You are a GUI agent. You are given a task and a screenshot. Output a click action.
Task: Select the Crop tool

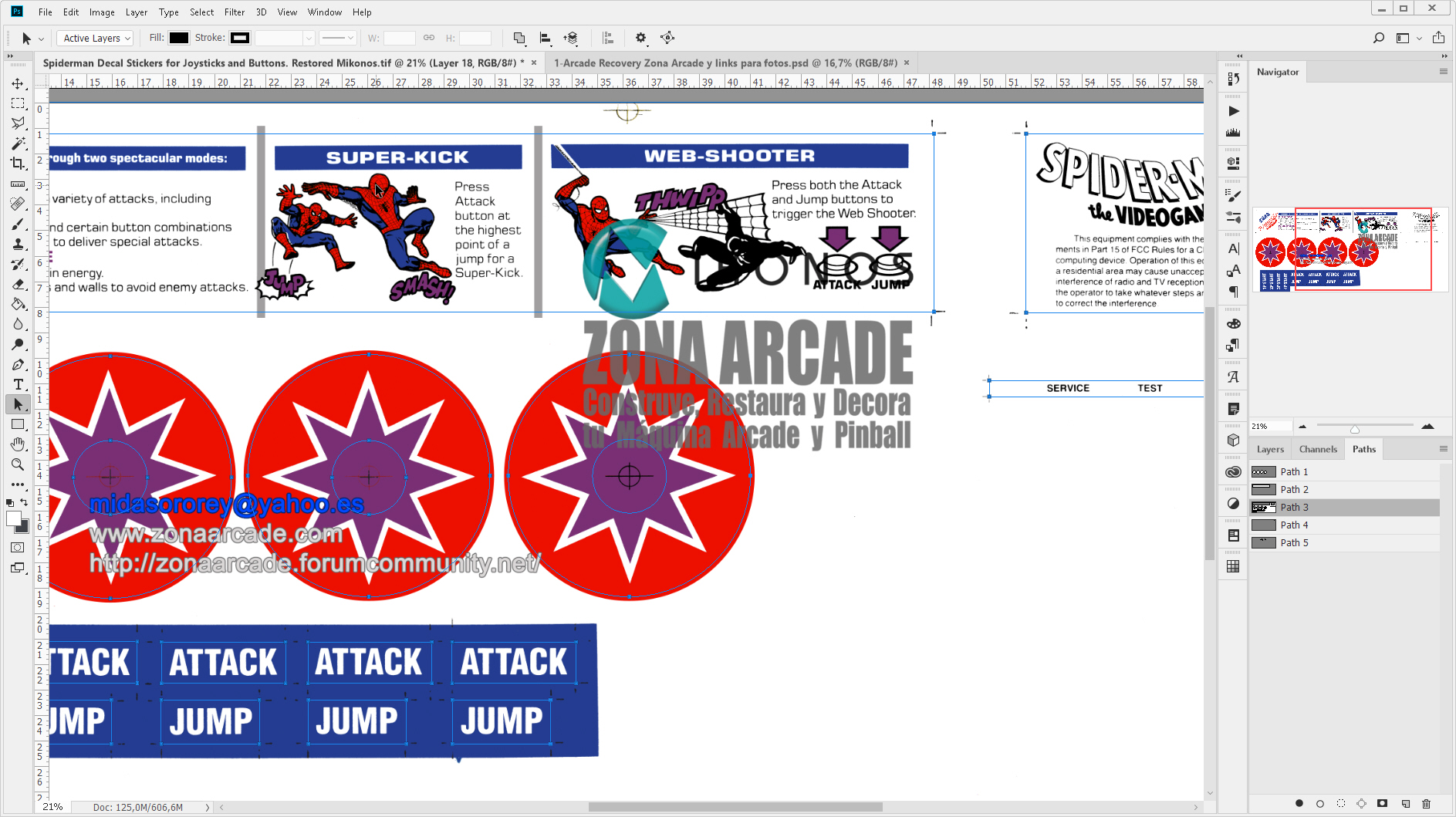point(18,164)
